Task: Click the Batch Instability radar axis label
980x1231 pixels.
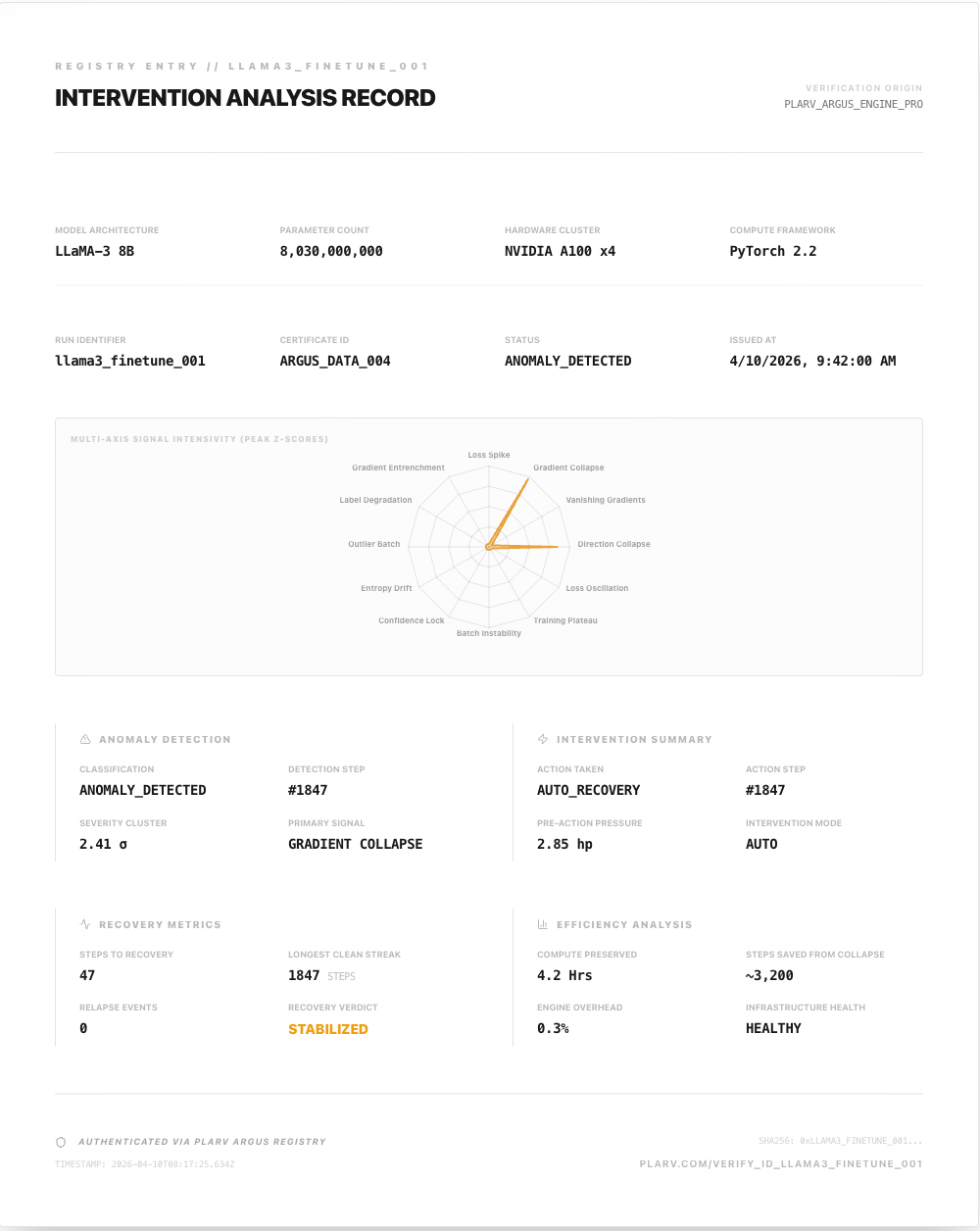Action: coord(489,633)
